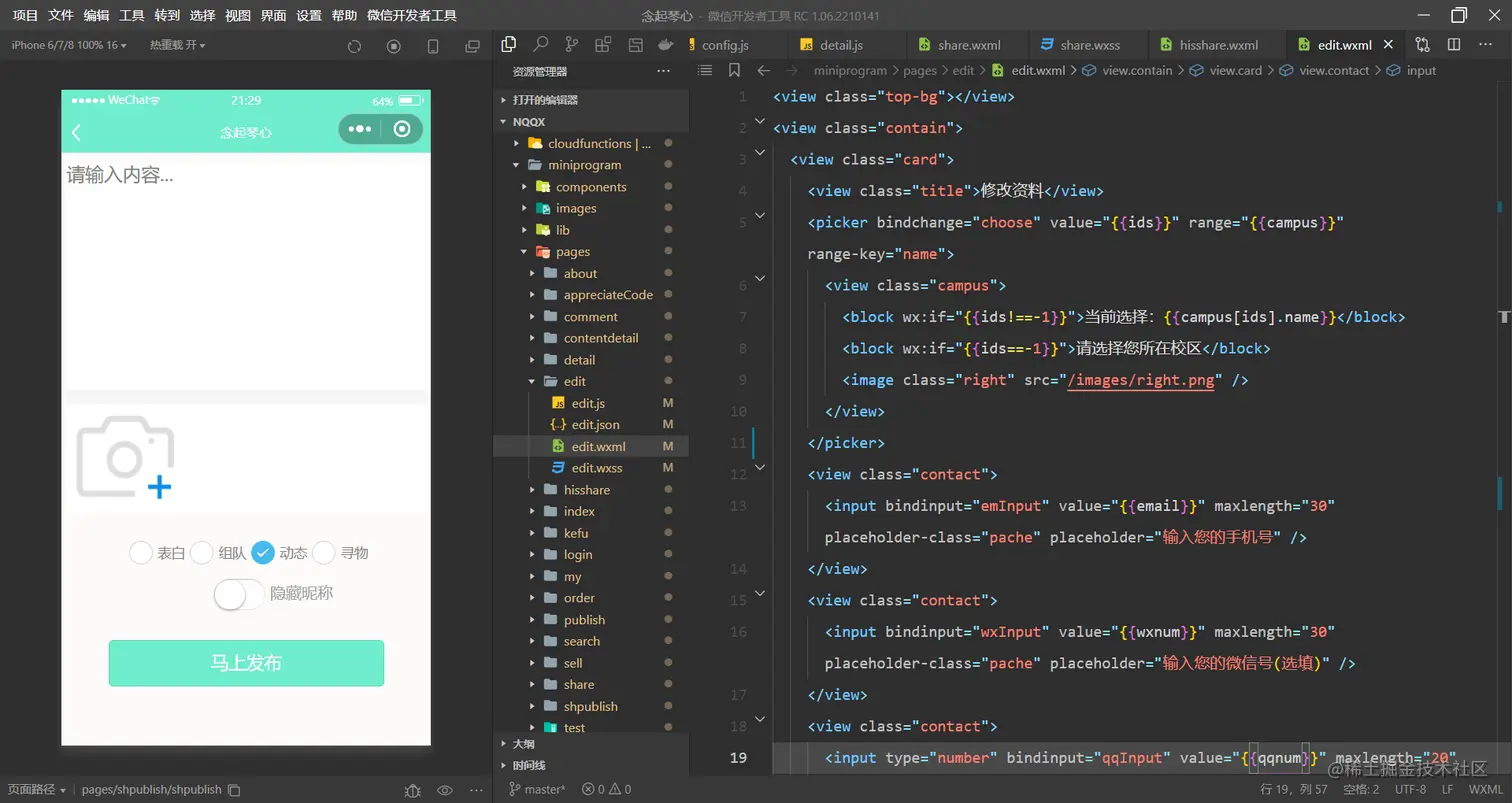Open the source control branch icon
This screenshot has width=1512, height=803.
pos(572,44)
